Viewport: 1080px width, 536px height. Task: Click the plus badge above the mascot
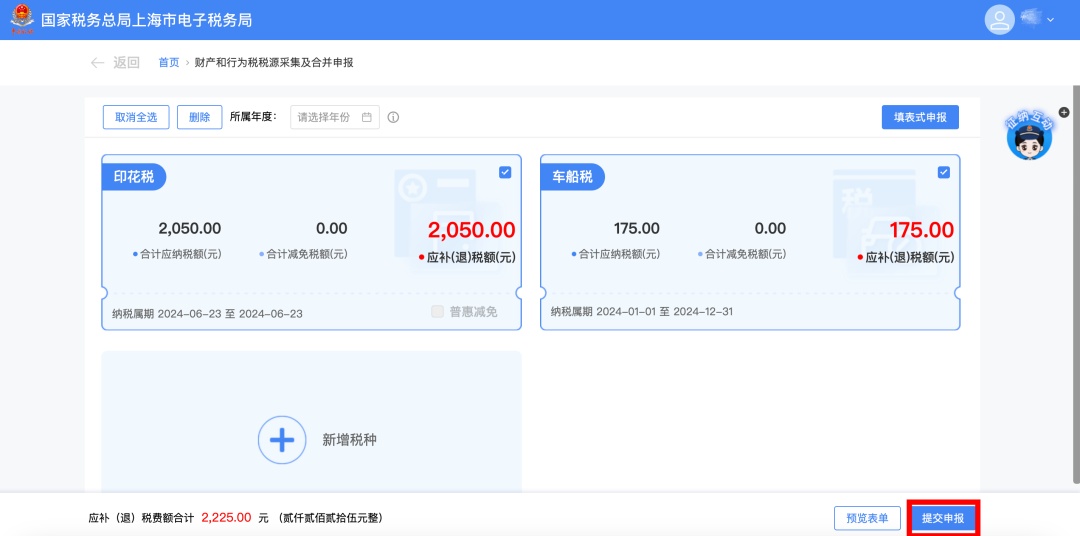click(1064, 112)
